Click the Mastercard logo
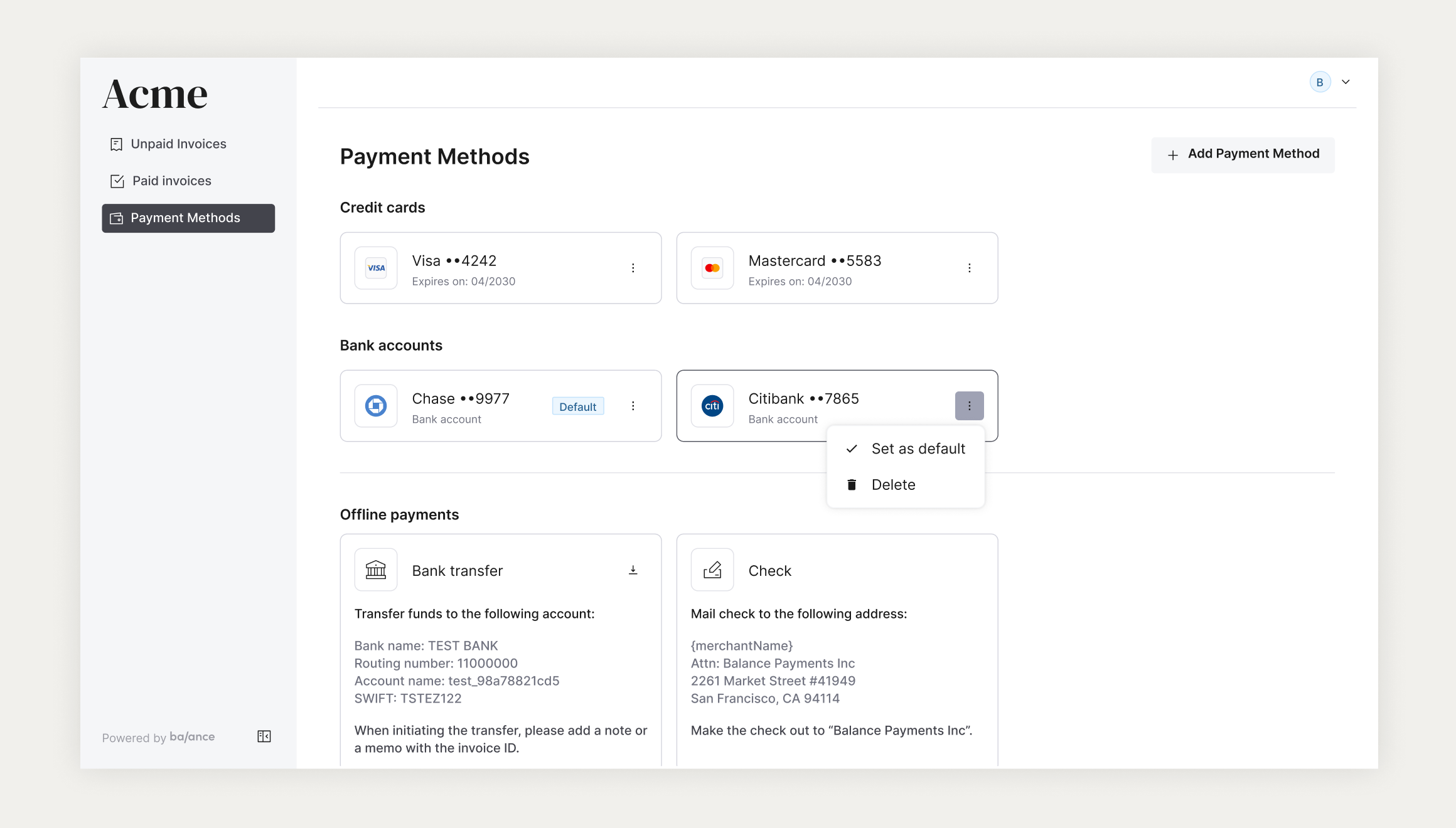This screenshot has height=828, width=1456. pyautogui.click(x=712, y=268)
